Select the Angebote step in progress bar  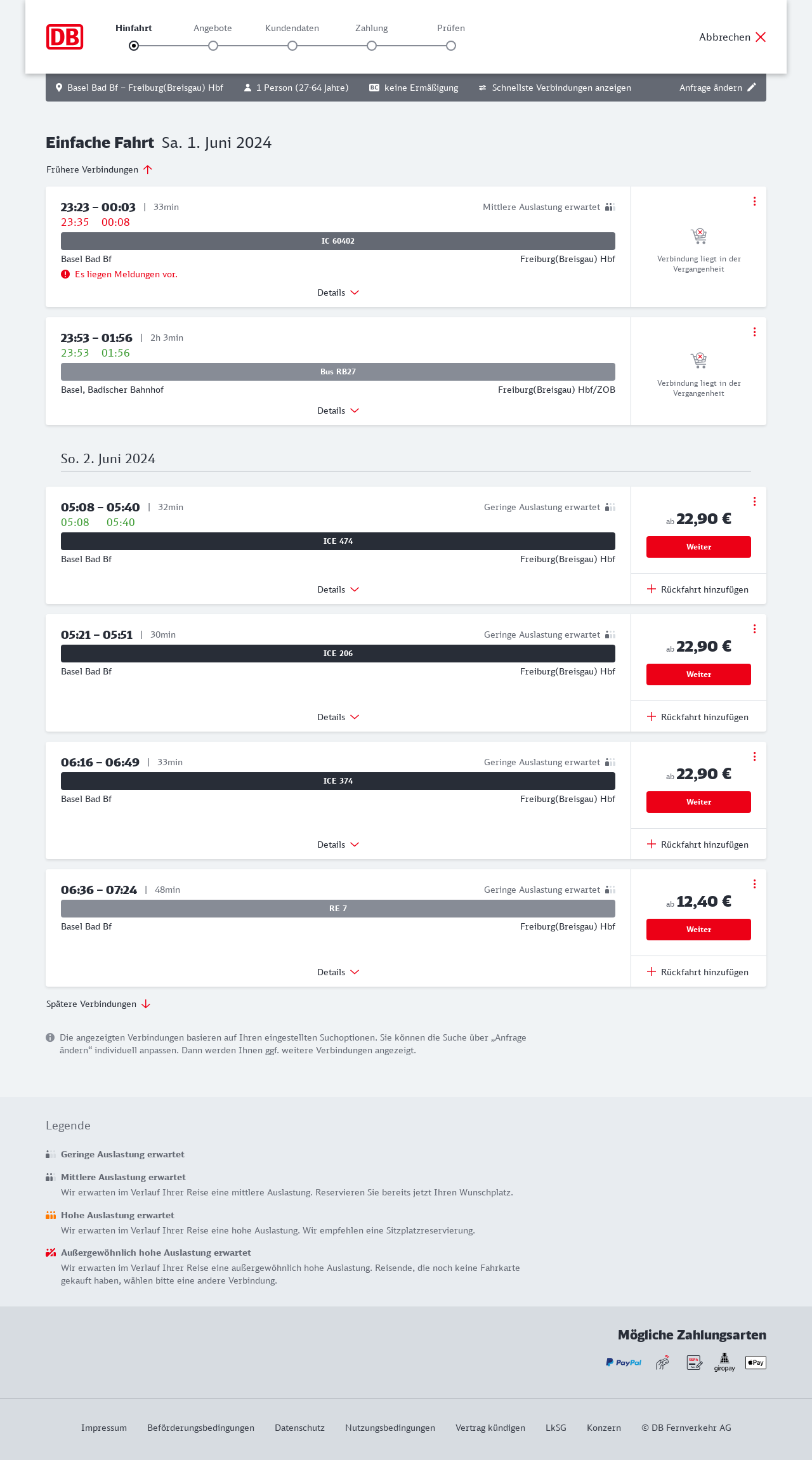coord(213,46)
